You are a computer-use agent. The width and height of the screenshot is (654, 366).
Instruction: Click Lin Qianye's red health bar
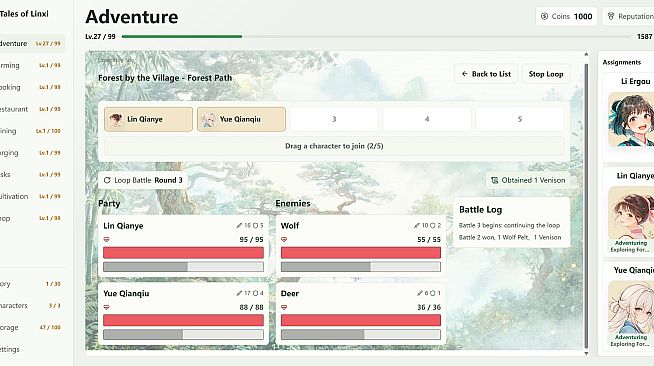[184, 253]
